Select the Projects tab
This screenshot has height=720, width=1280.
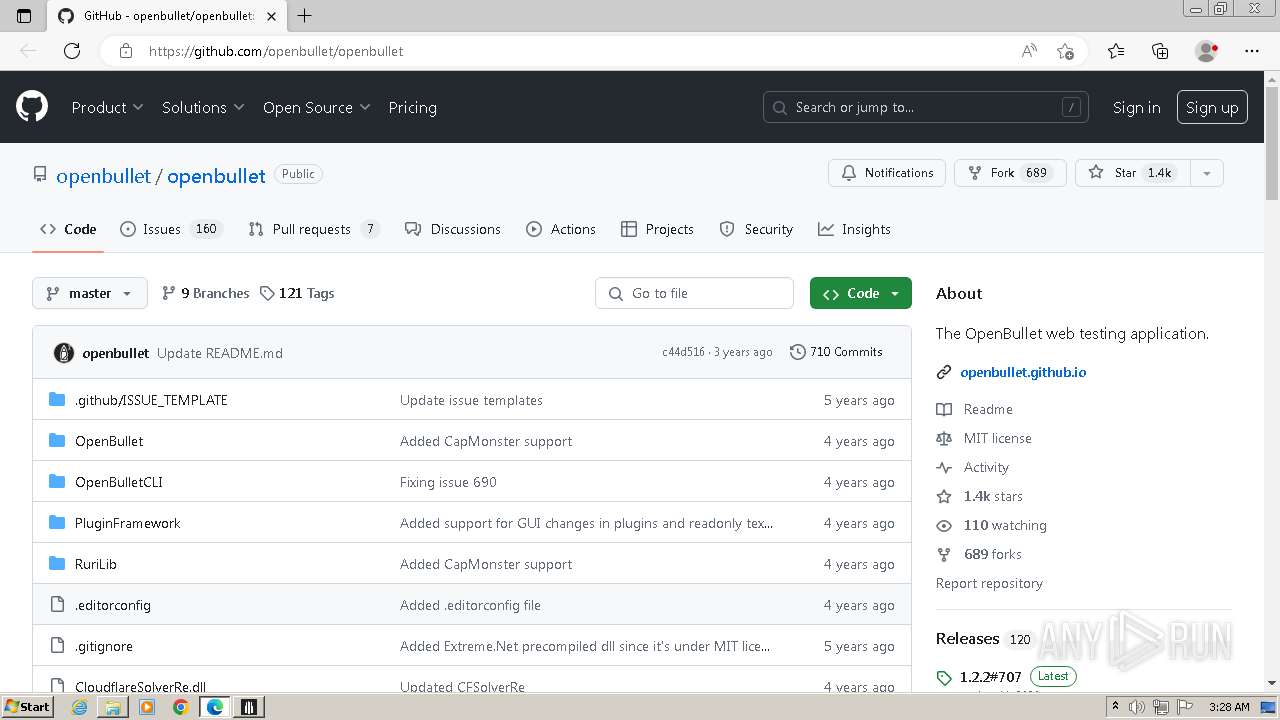(657, 229)
